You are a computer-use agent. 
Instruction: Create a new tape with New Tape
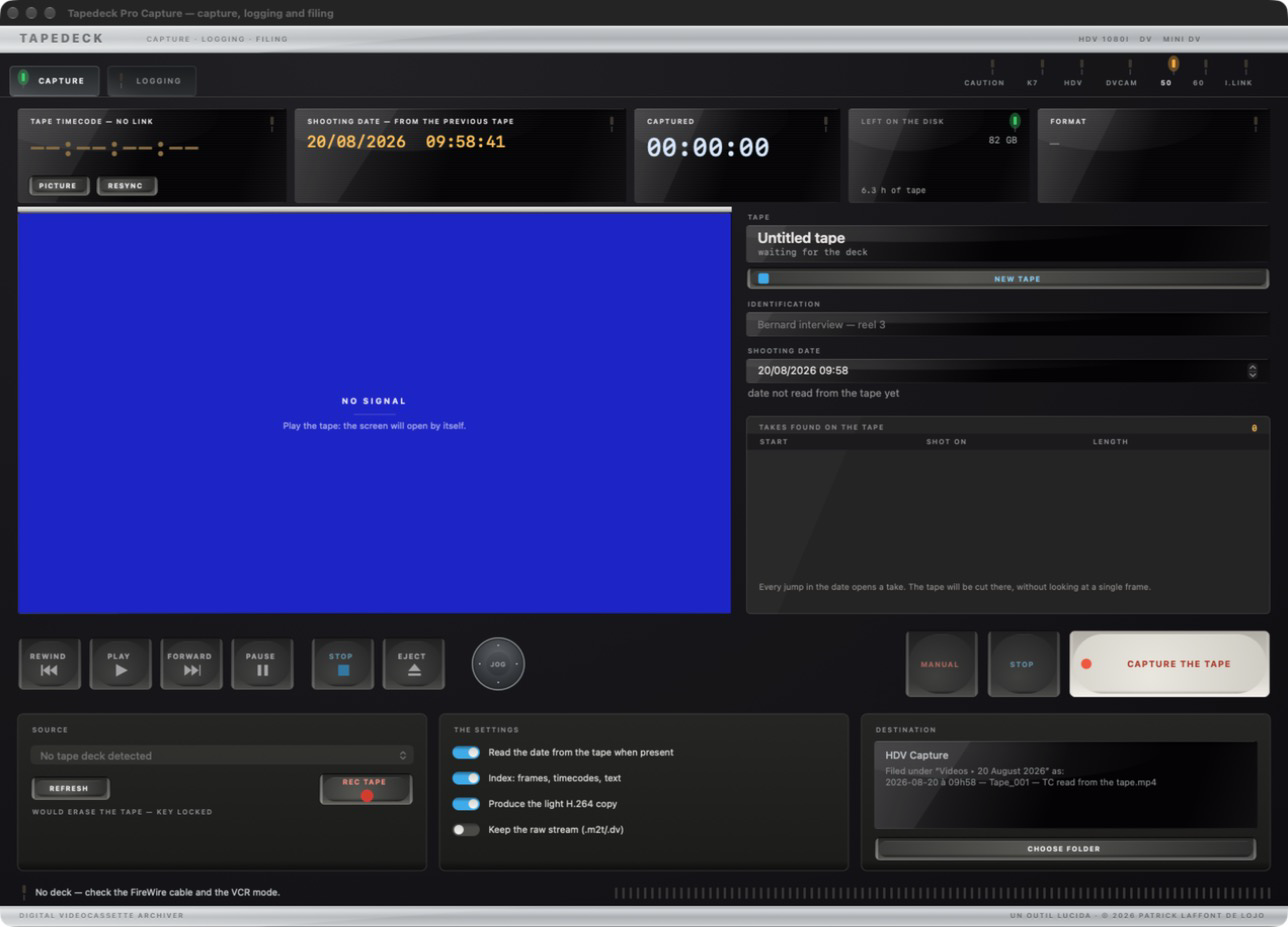pyautogui.click(x=1007, y=279)
